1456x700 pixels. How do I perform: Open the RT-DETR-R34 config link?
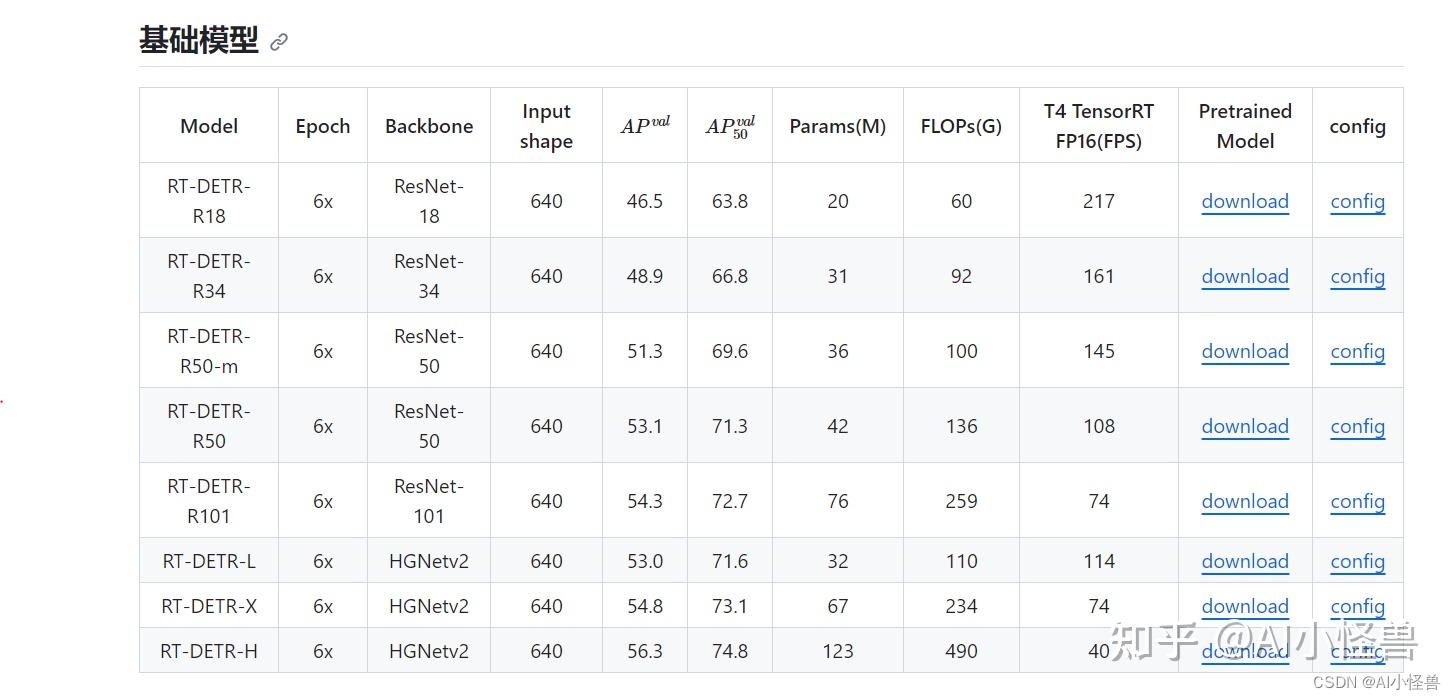point(1357,276)
